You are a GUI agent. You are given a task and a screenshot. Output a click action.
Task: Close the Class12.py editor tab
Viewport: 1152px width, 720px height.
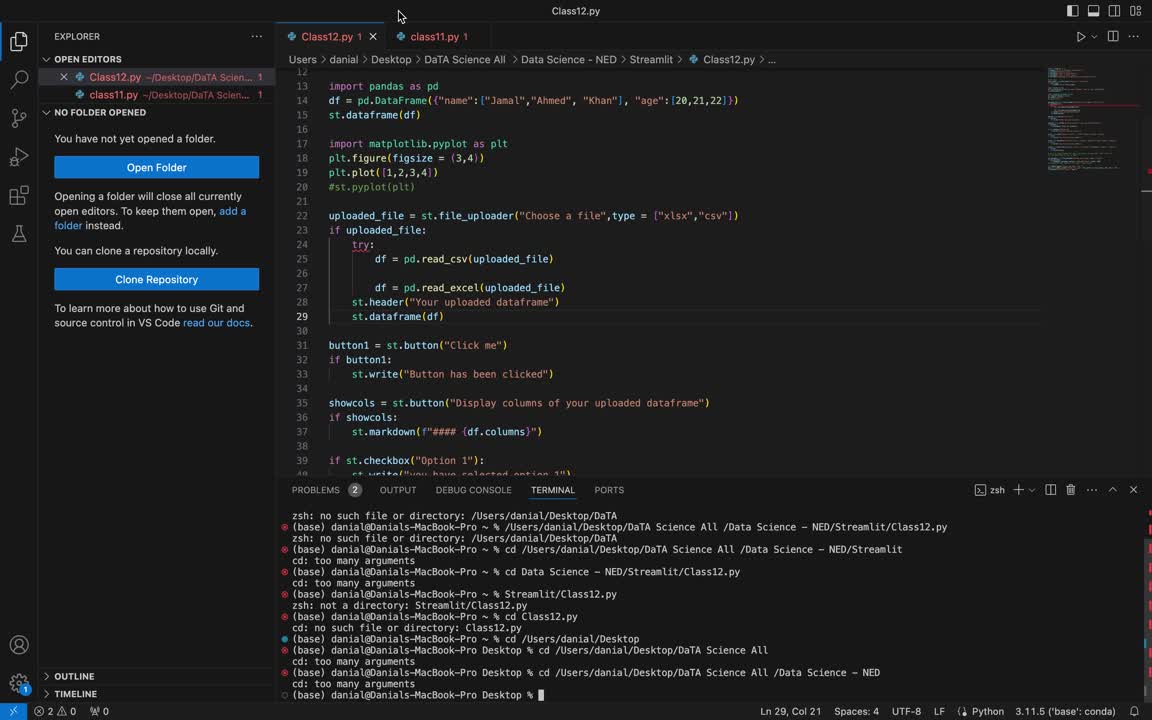point(373,36)
